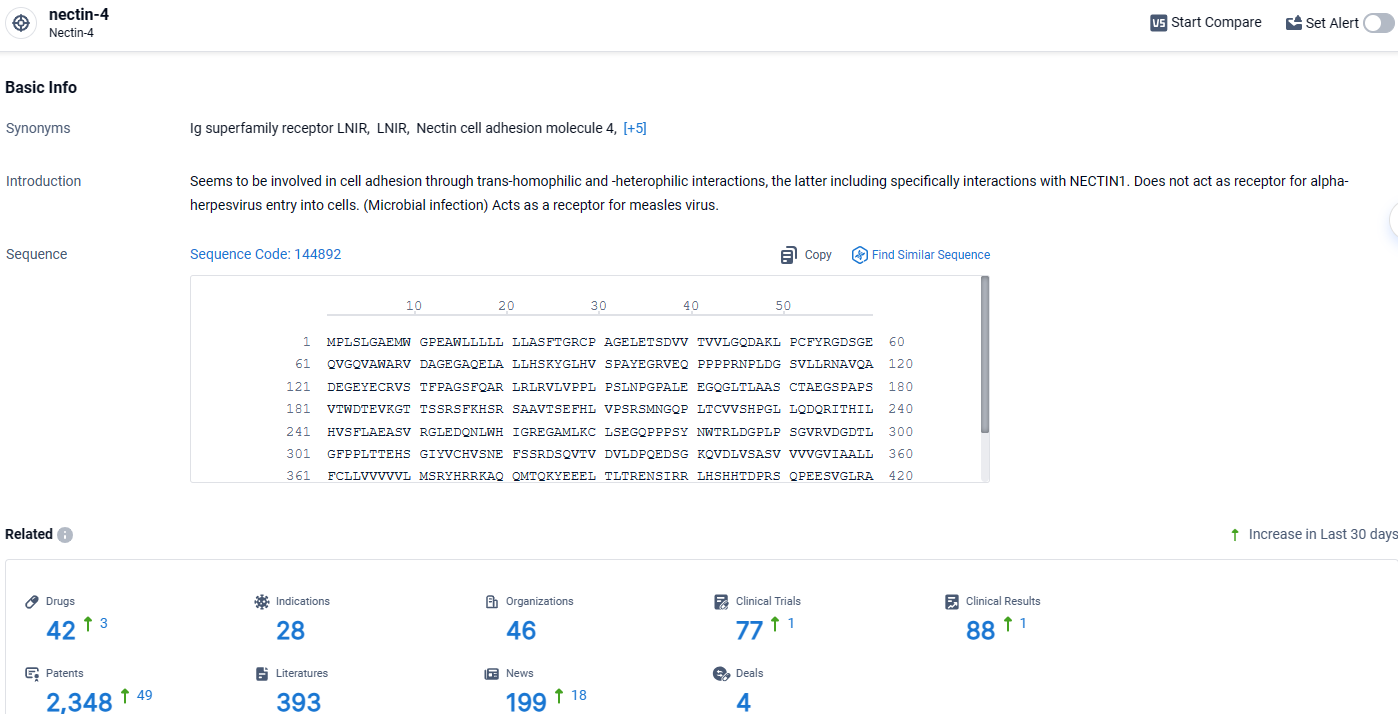Open the 42 Drugs count

[x=61, y=630]
